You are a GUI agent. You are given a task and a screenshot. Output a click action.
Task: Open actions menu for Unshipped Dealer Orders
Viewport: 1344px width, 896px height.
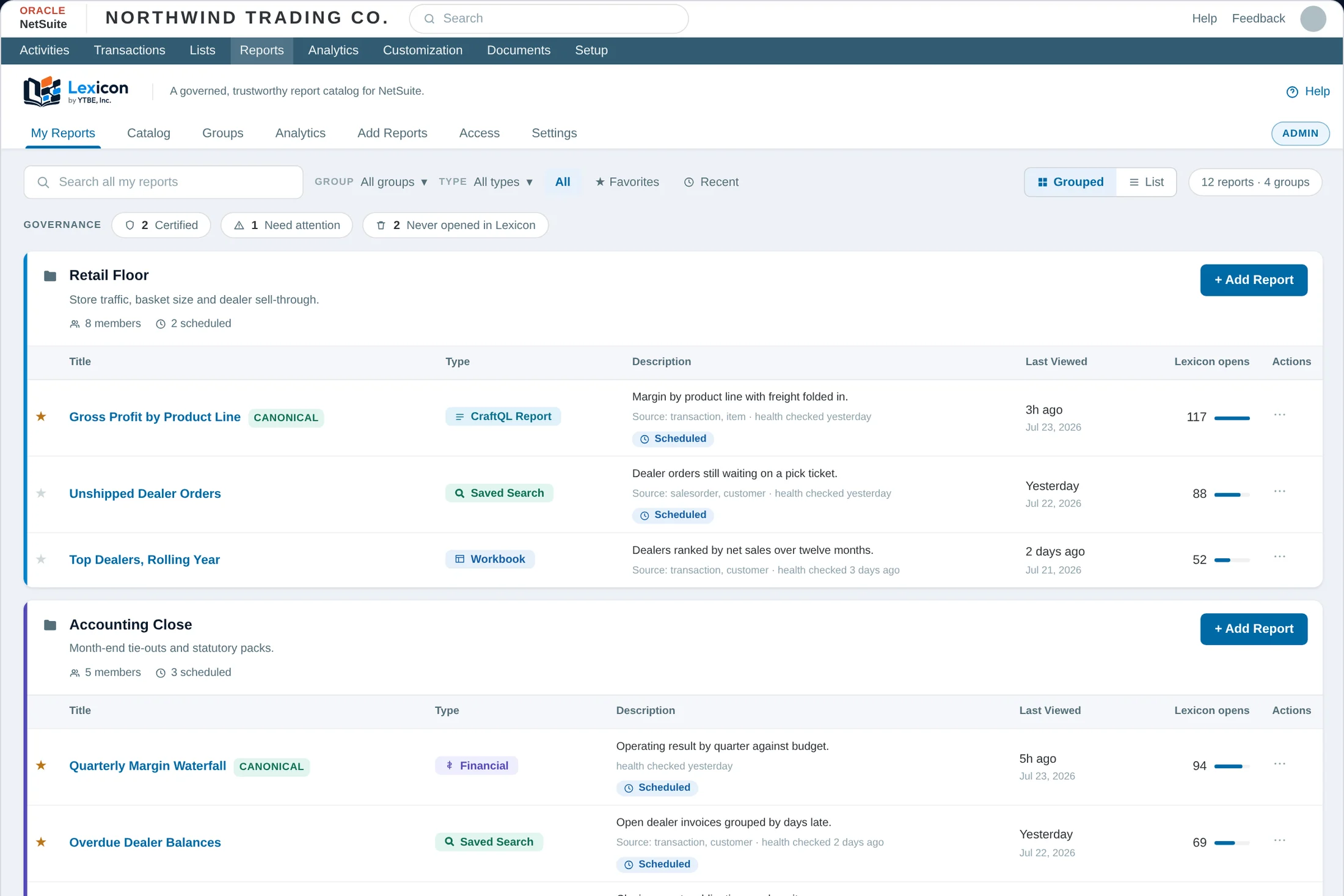1279,492
